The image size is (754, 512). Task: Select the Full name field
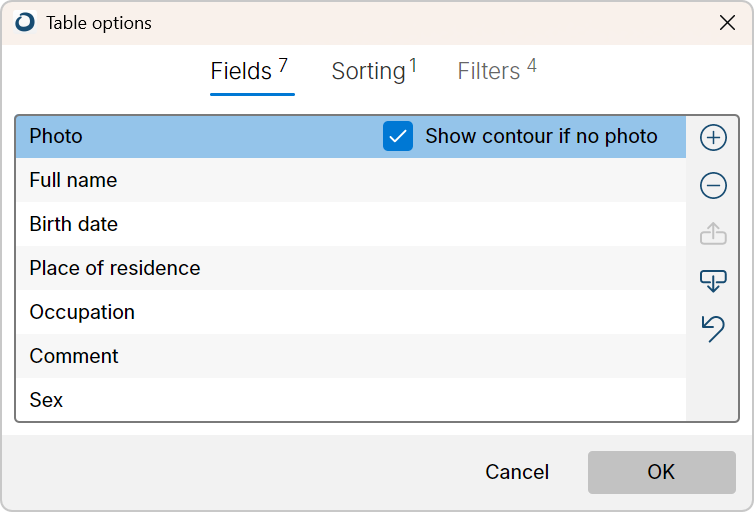(351, 180)
